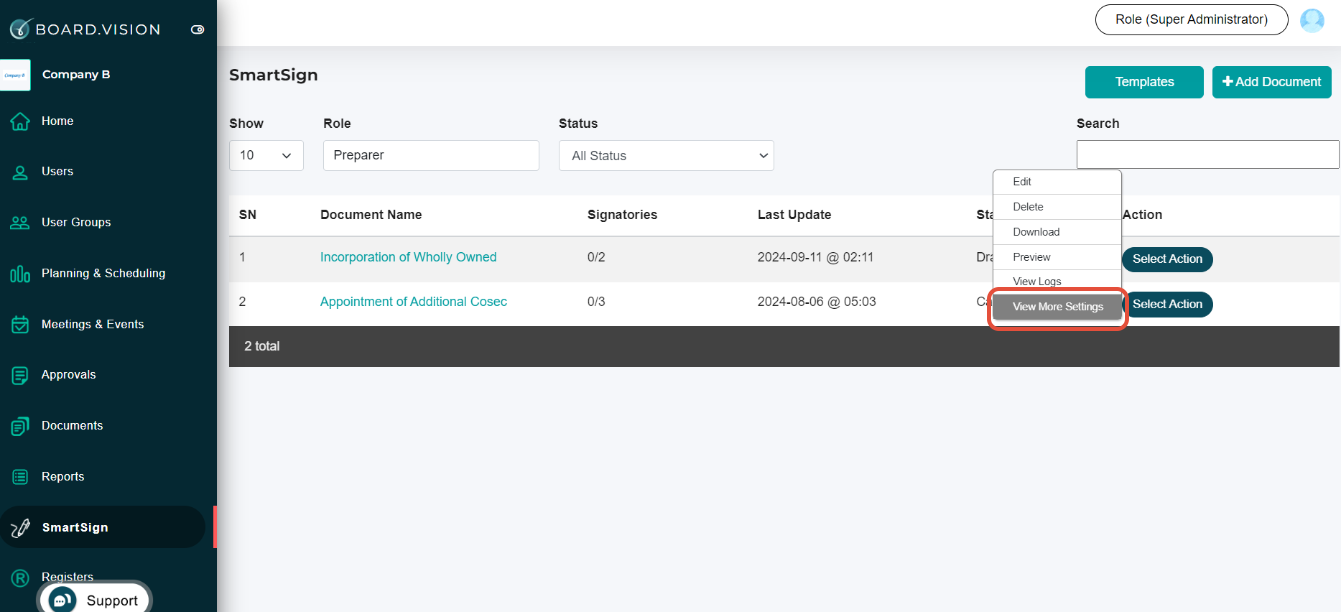Click the SmartSign pen icon

(x=19, y=528)
